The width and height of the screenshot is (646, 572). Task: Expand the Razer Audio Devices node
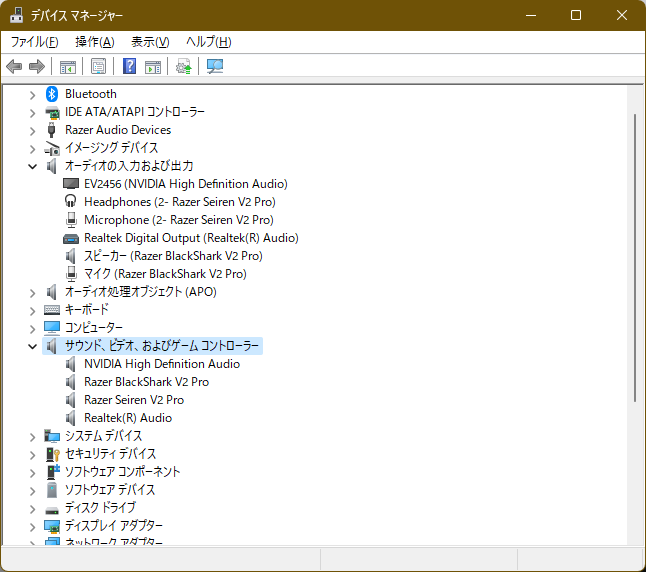(33, 131)
